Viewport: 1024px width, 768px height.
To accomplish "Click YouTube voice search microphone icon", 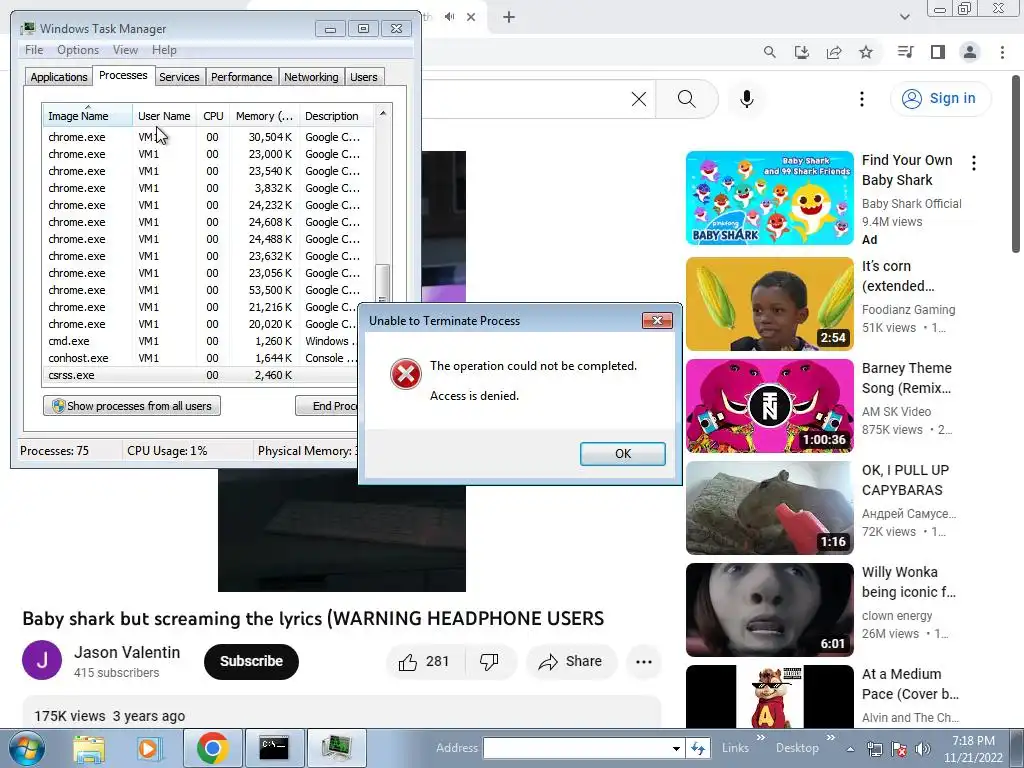I will (747, 99).
